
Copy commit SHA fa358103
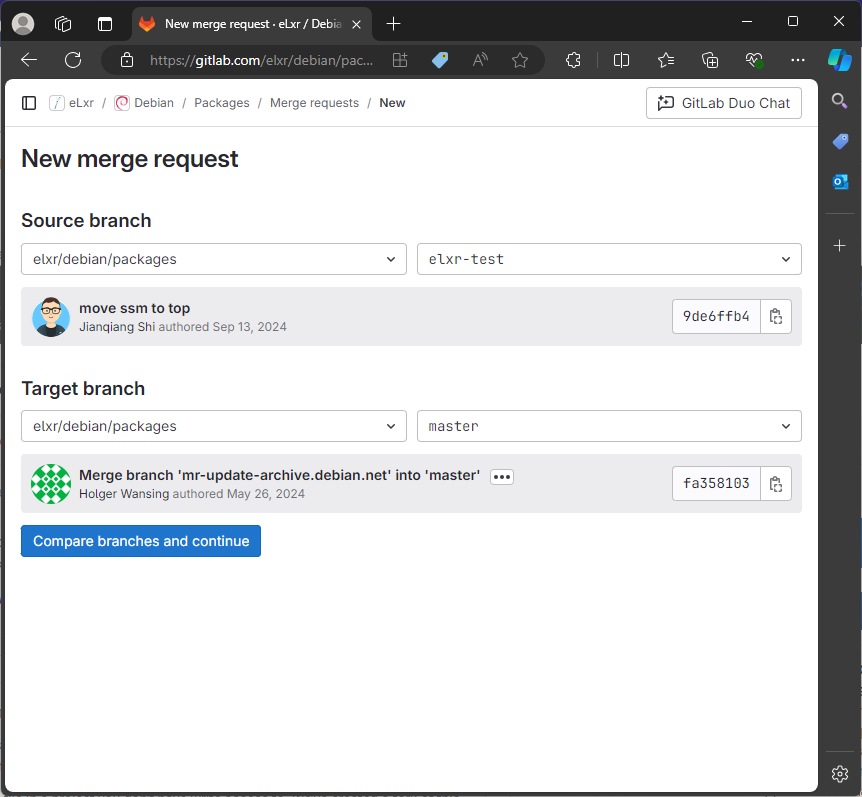pyautogui.click(x=776, y=484)
